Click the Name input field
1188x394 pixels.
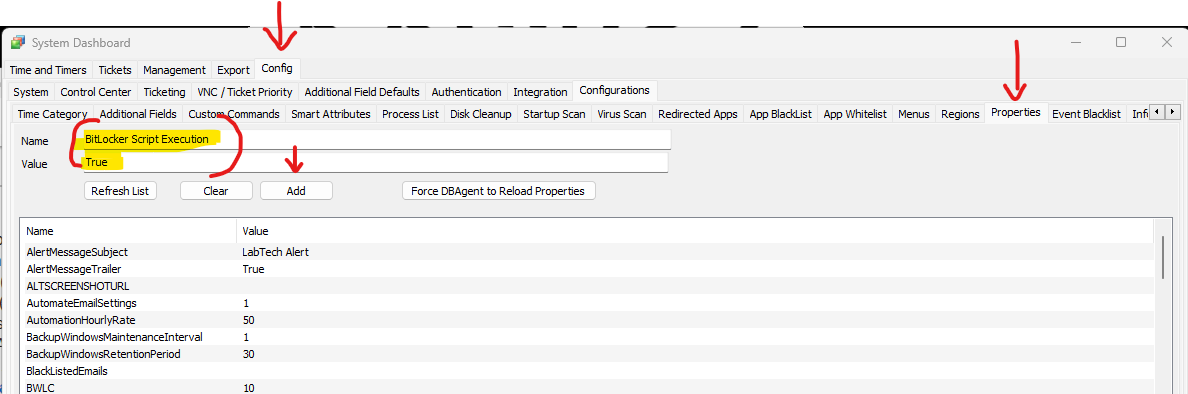377,139
